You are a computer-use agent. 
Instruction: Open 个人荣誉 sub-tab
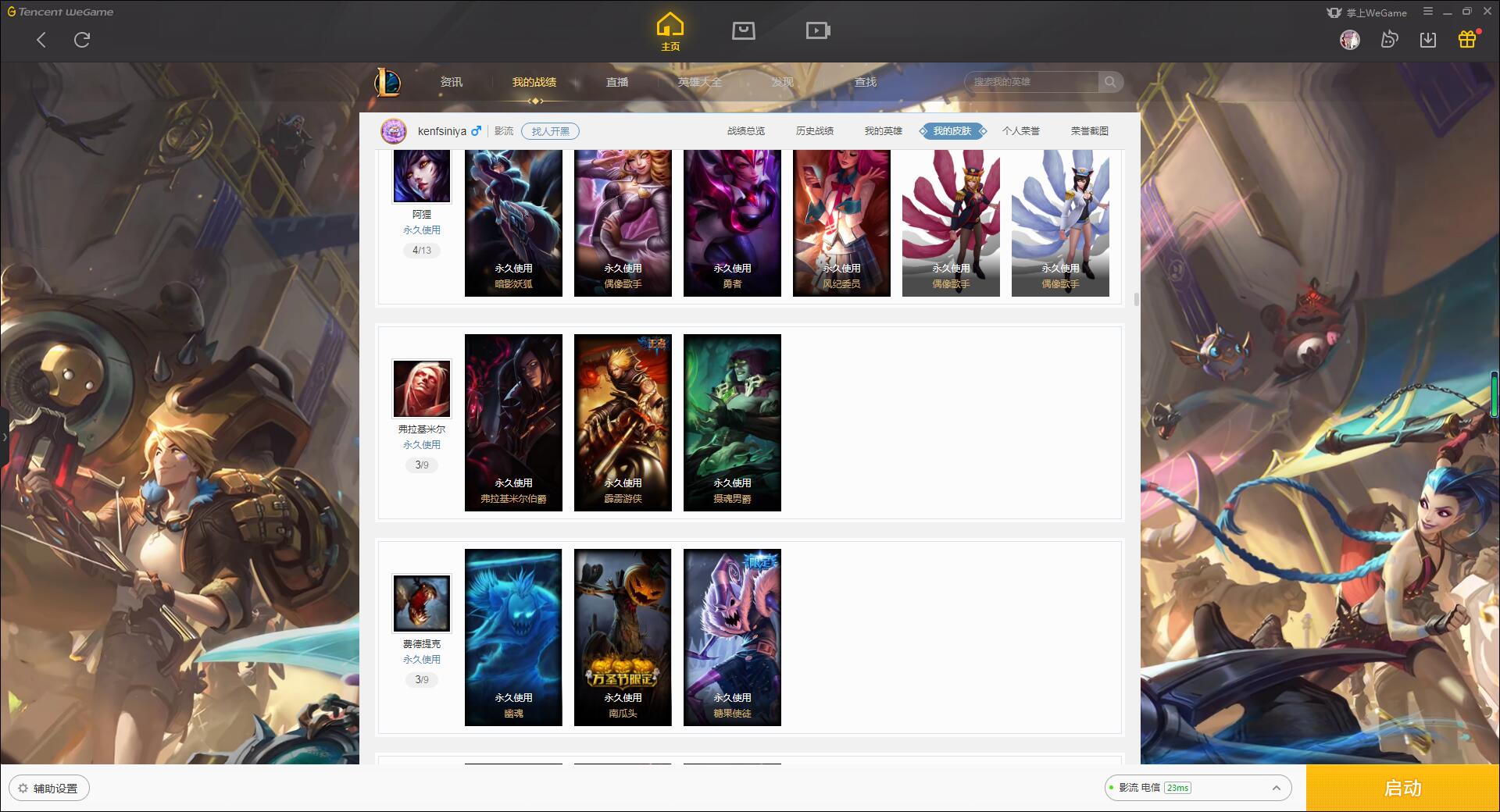coord(1021,131)
